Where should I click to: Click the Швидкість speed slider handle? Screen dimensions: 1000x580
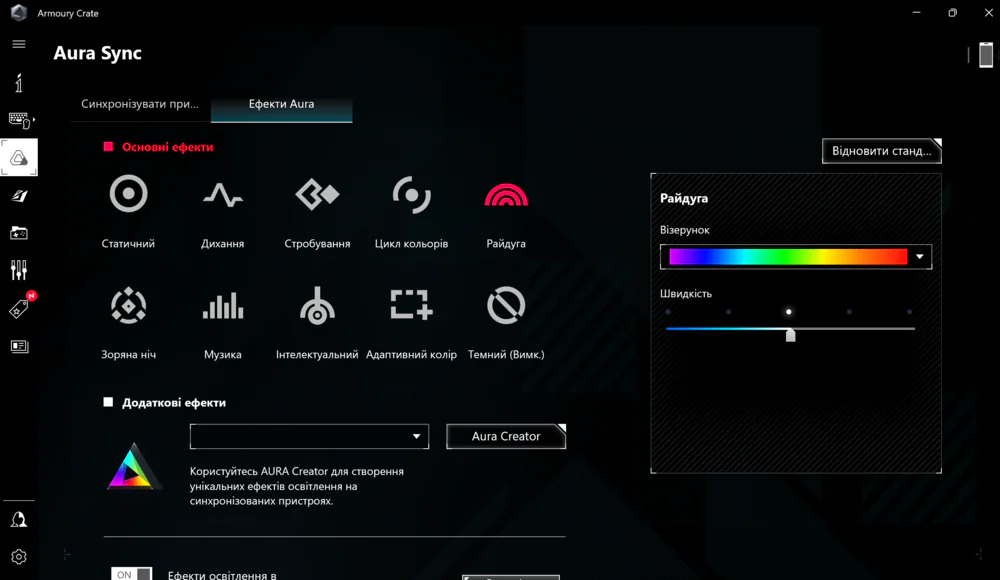pos(790,335)
